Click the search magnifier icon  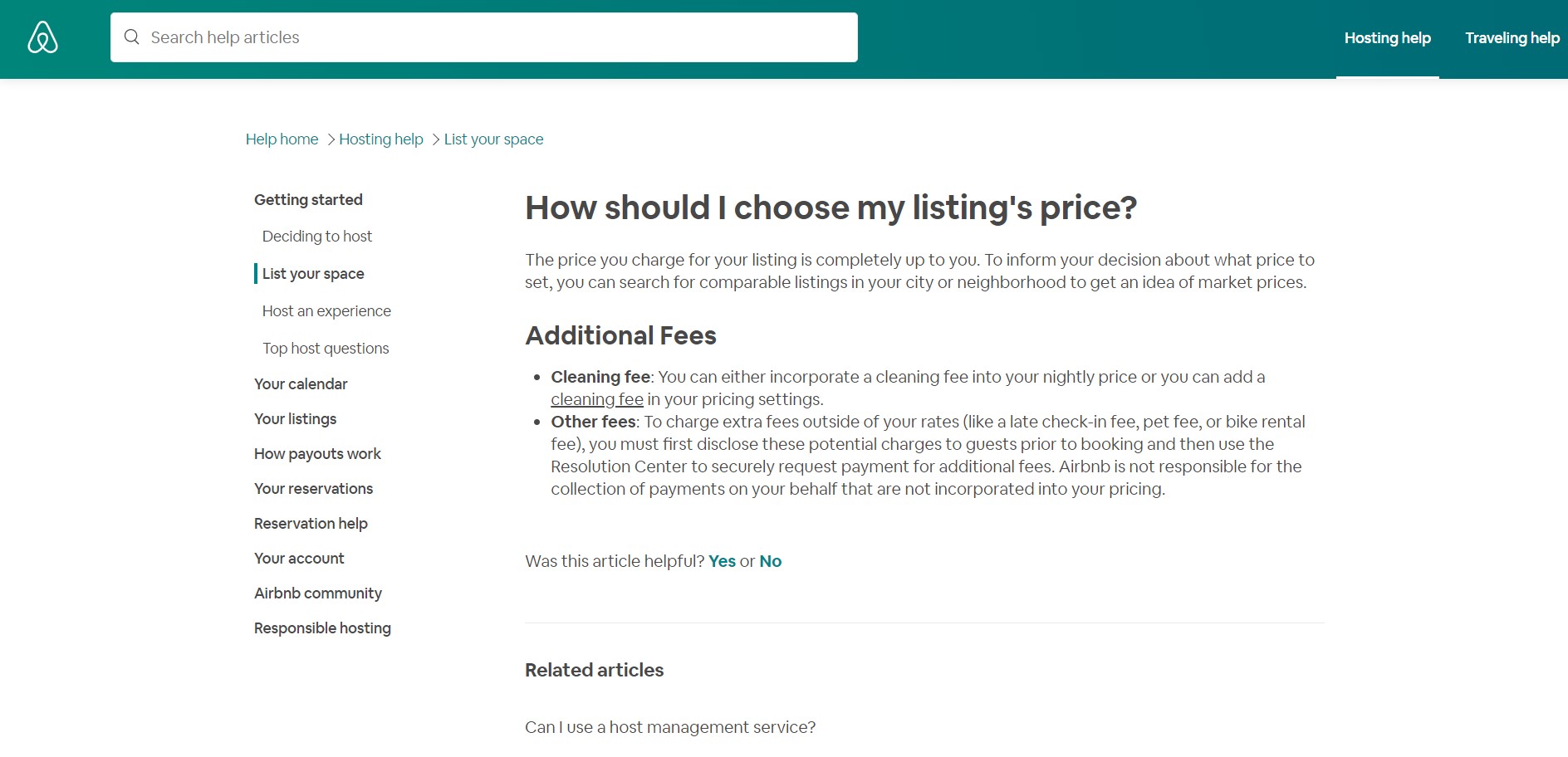point(131,37)
